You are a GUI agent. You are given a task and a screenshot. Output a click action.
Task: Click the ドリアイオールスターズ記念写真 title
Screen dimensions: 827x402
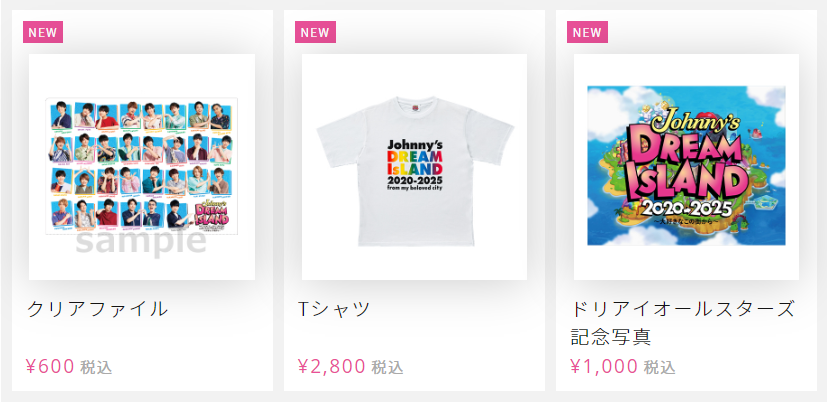coord(683,322)
